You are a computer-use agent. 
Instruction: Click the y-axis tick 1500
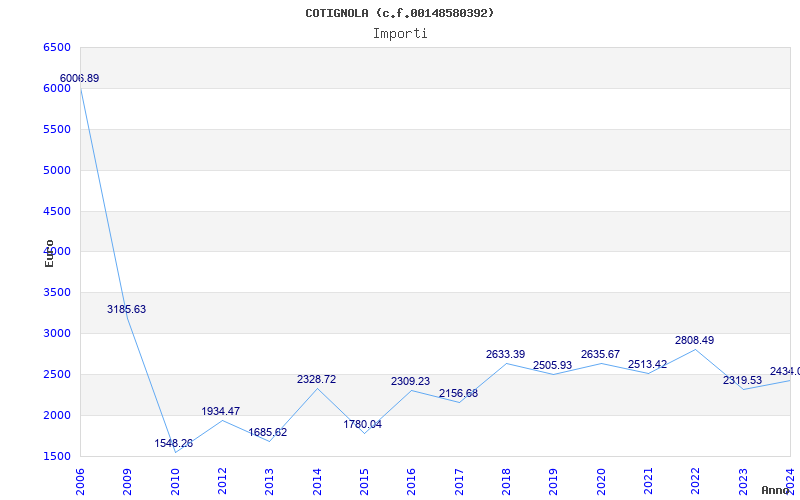click(x=57, y=457)
